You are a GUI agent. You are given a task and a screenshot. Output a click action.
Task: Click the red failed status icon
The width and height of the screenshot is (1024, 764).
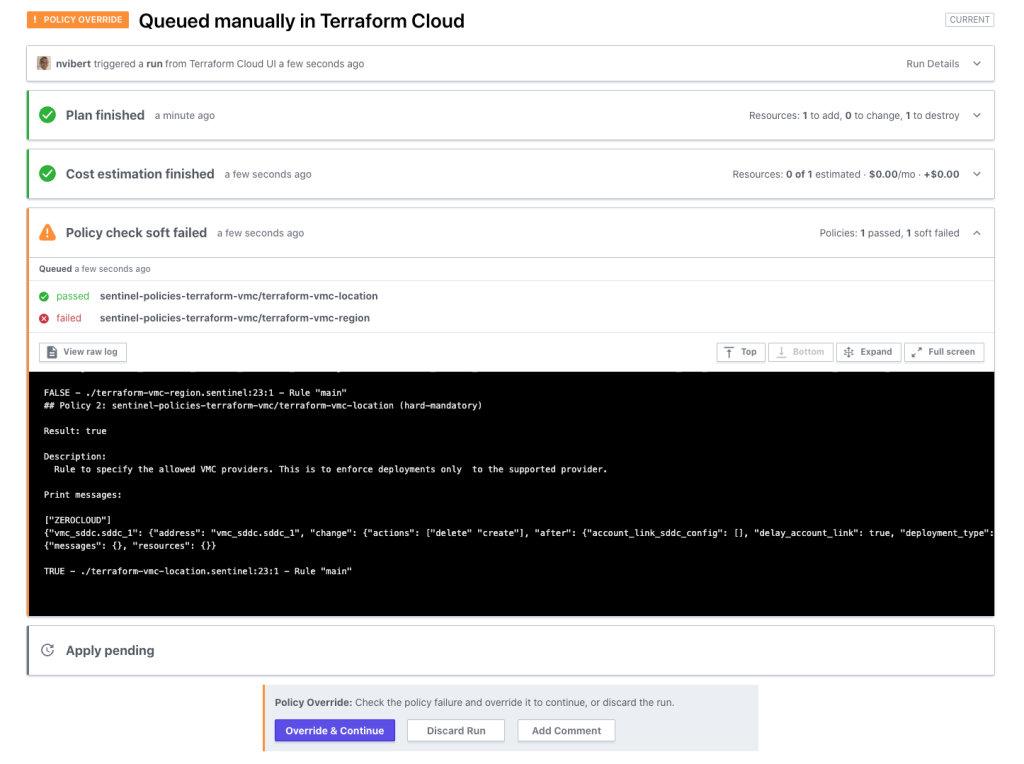(44, 318)
